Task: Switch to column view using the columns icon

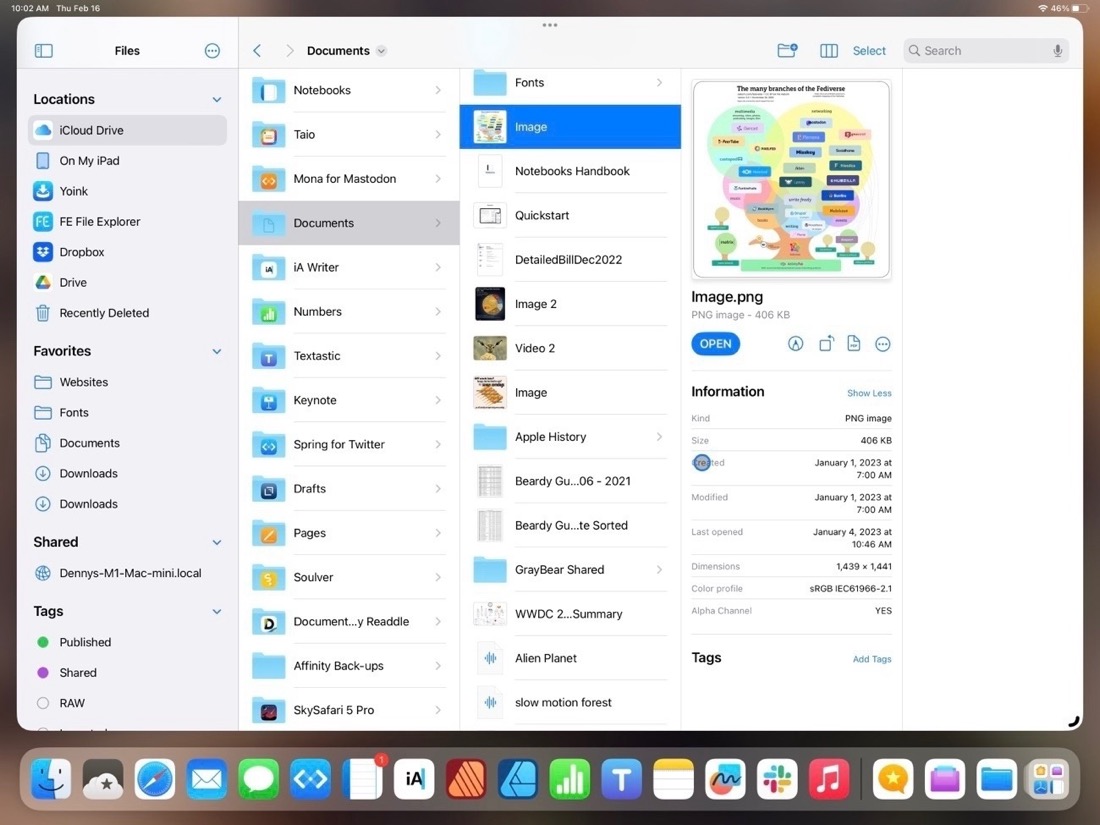Action: [828, 50]
